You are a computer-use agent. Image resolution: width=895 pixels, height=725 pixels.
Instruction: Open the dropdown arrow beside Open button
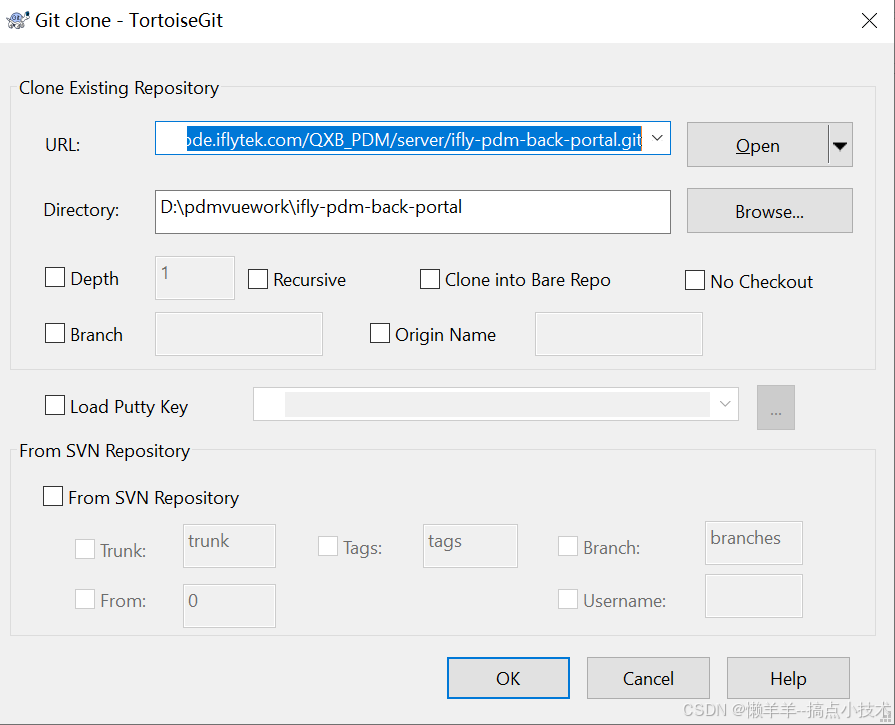[840, 145]
